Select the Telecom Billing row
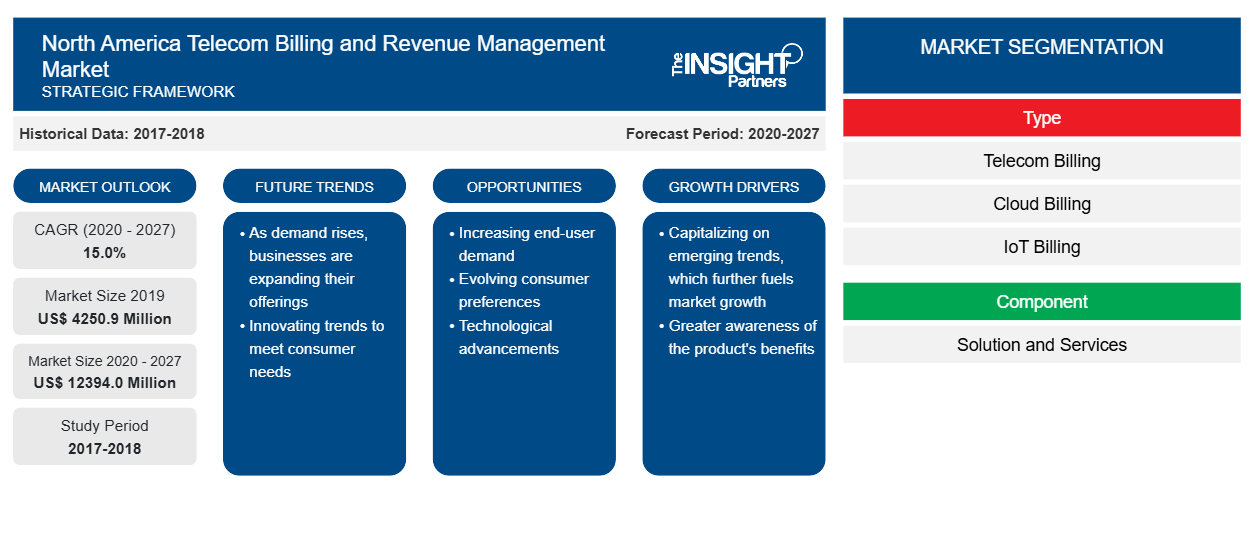The image size is (1254, 546). [1042, 161]
